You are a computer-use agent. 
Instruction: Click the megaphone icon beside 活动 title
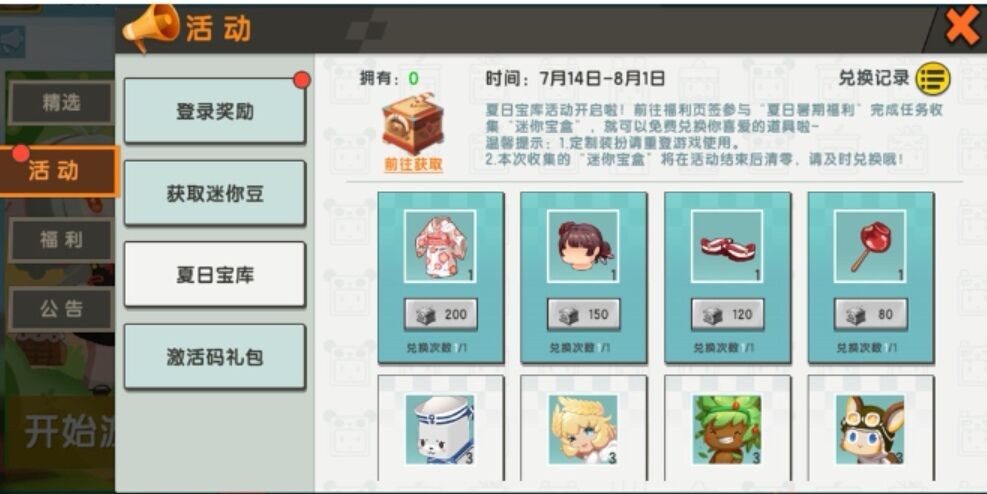pyautogui.click(x=150, y=27)
